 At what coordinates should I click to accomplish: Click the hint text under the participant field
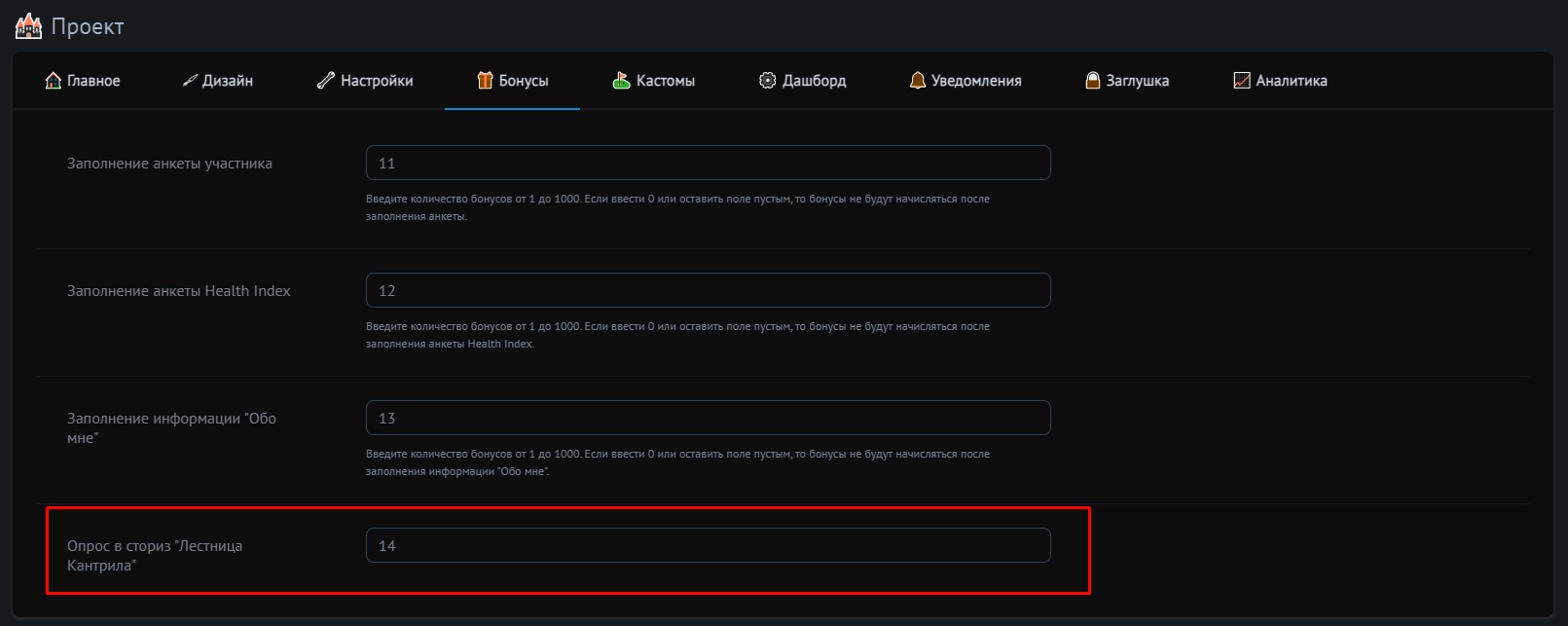(x=677, y=207)
